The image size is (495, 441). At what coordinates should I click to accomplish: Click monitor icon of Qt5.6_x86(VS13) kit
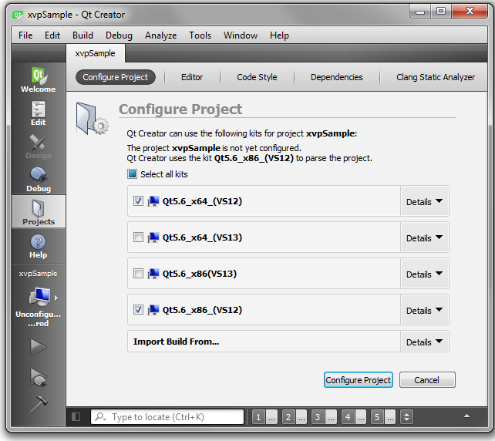[x=153, y=274]
